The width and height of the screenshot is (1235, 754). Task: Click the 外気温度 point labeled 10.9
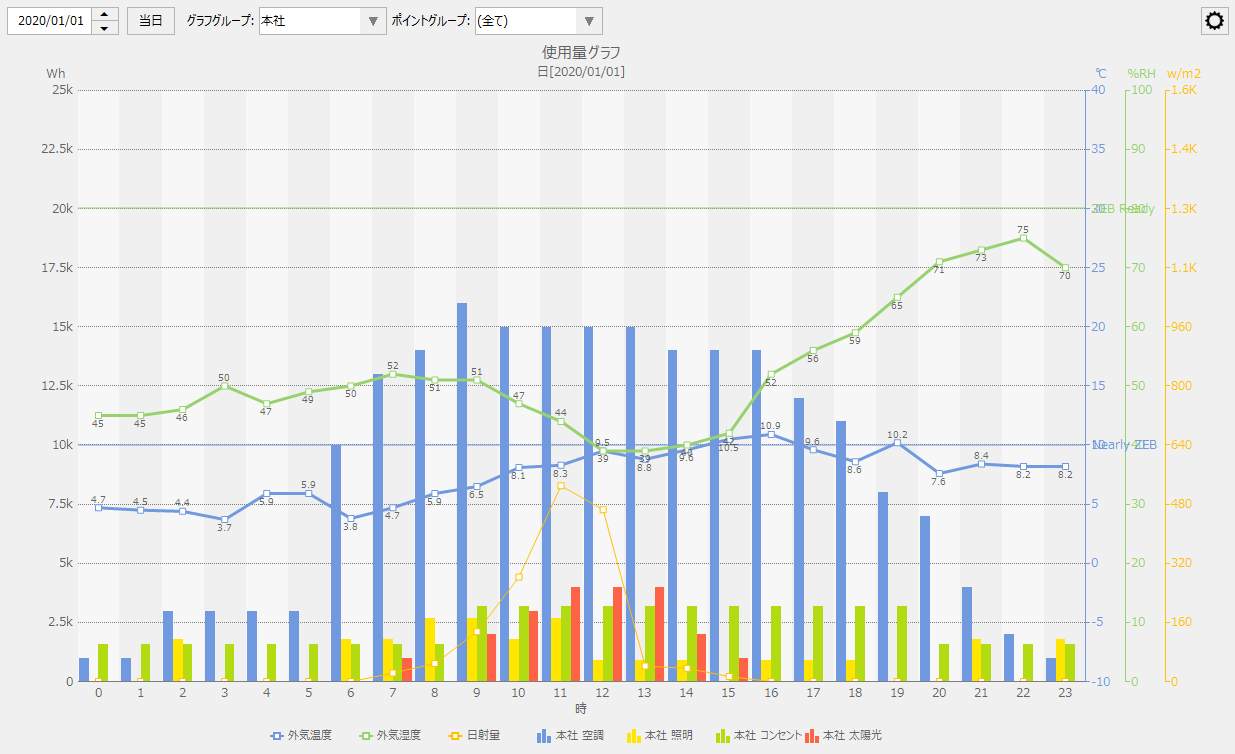click(x=770, y=434)
